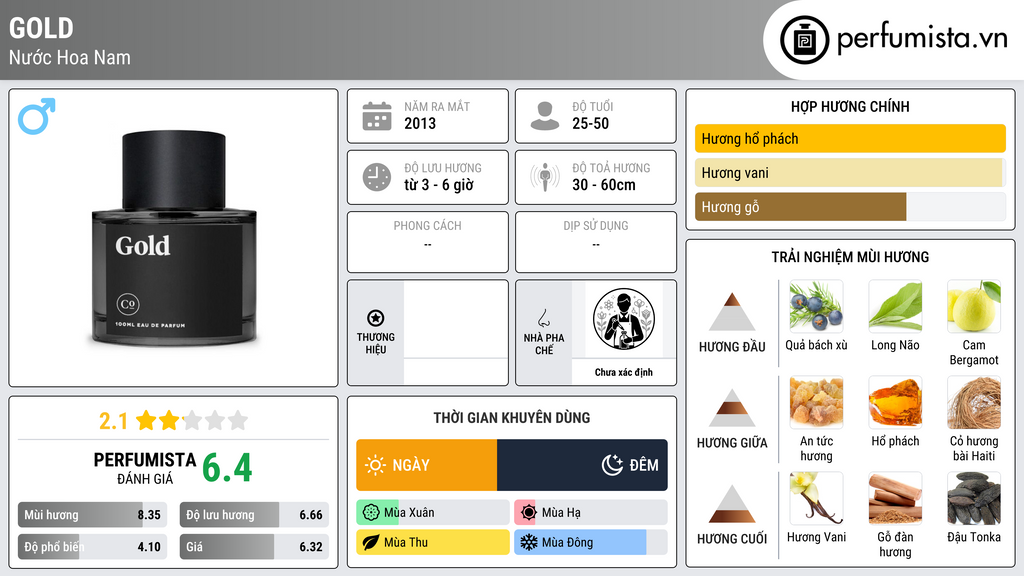Click the Dịp sử dụng card

pyautogui.click(x=596, y=242)
